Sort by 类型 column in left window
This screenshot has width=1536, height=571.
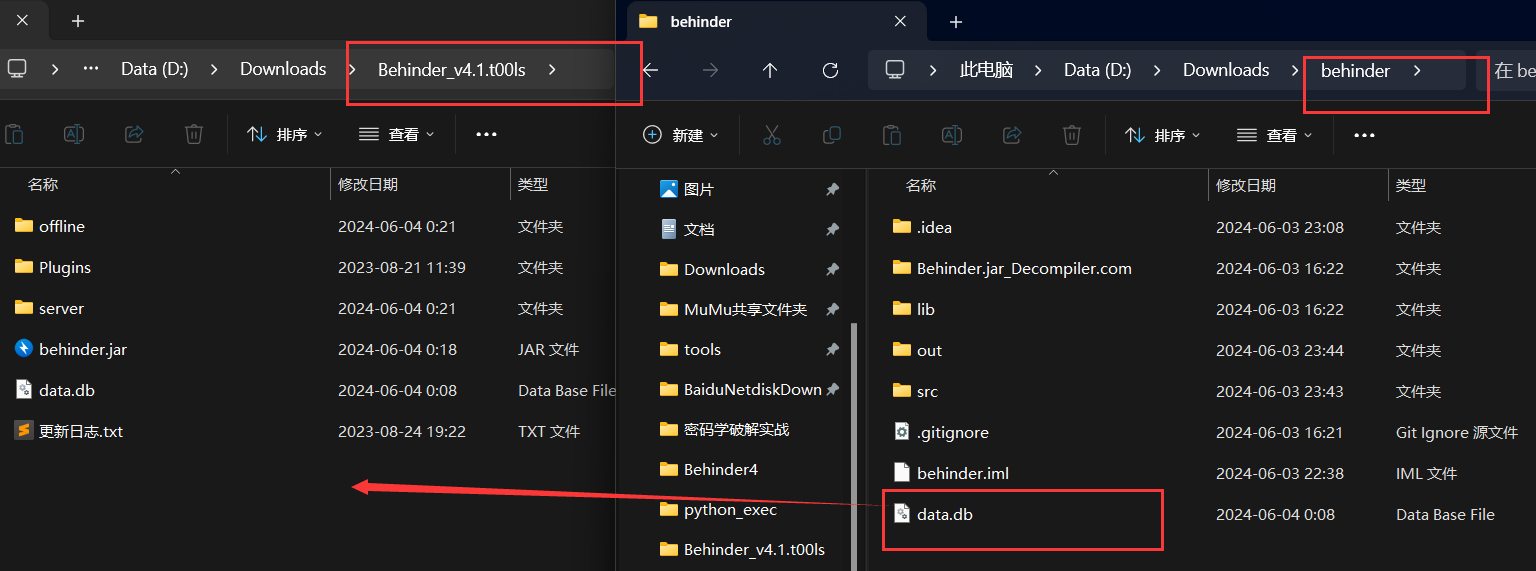click(533, 184)
